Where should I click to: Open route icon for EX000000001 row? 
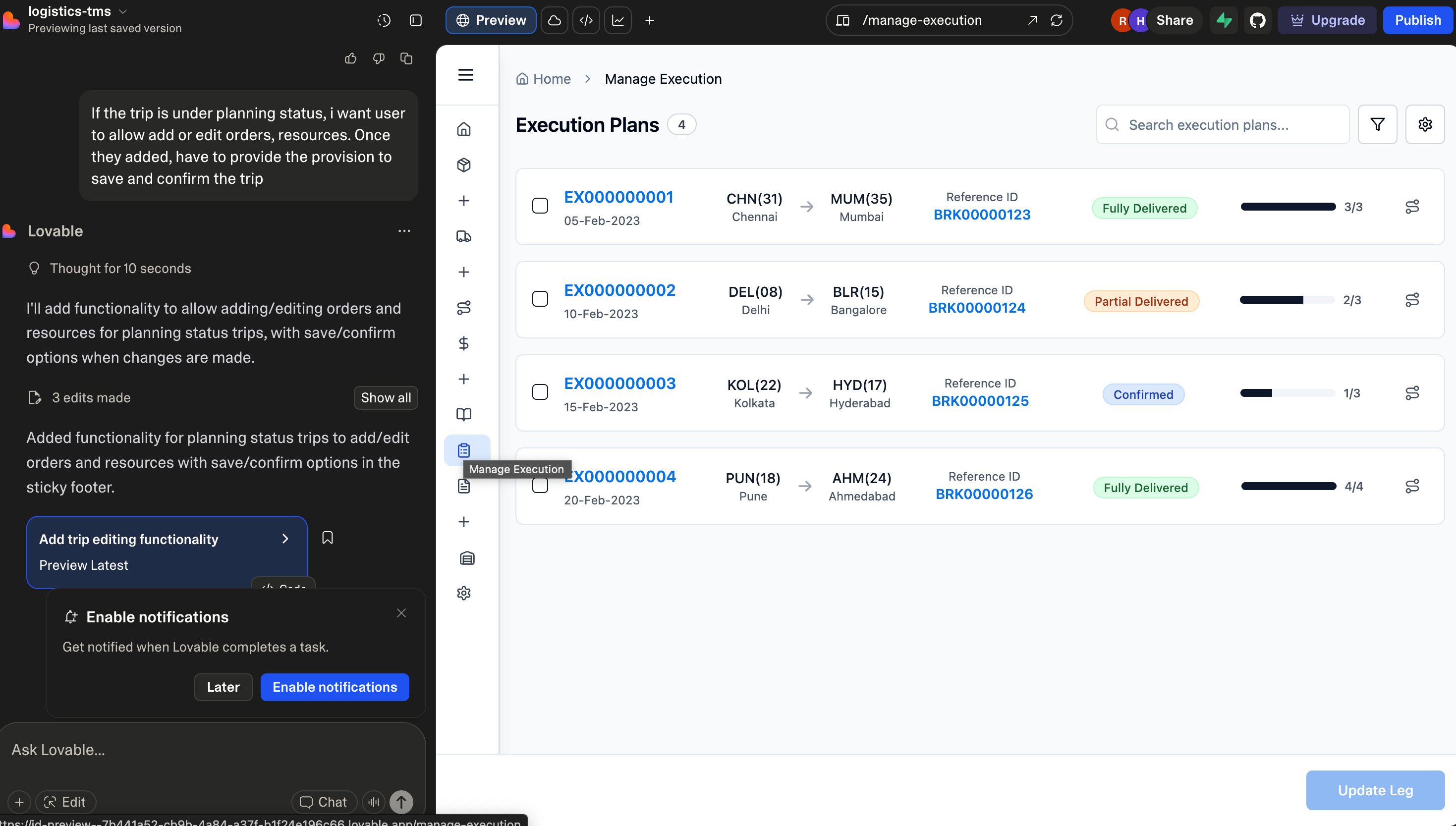pos(1412,207)
